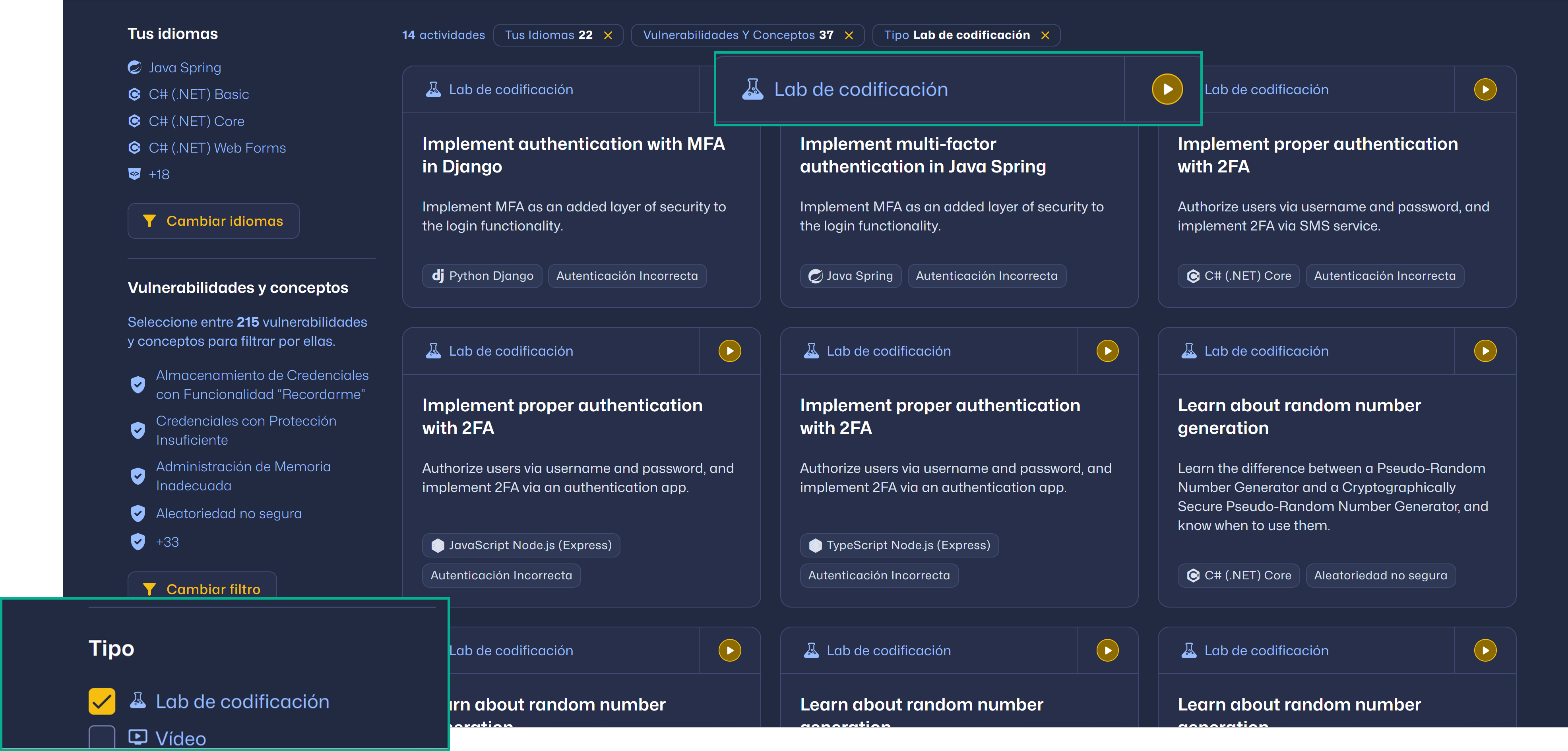The height and width of the screenshot is (751, 1568).
Task: Click the flask icon on the TypeScript 2FA card
Action: coord(811,351)
